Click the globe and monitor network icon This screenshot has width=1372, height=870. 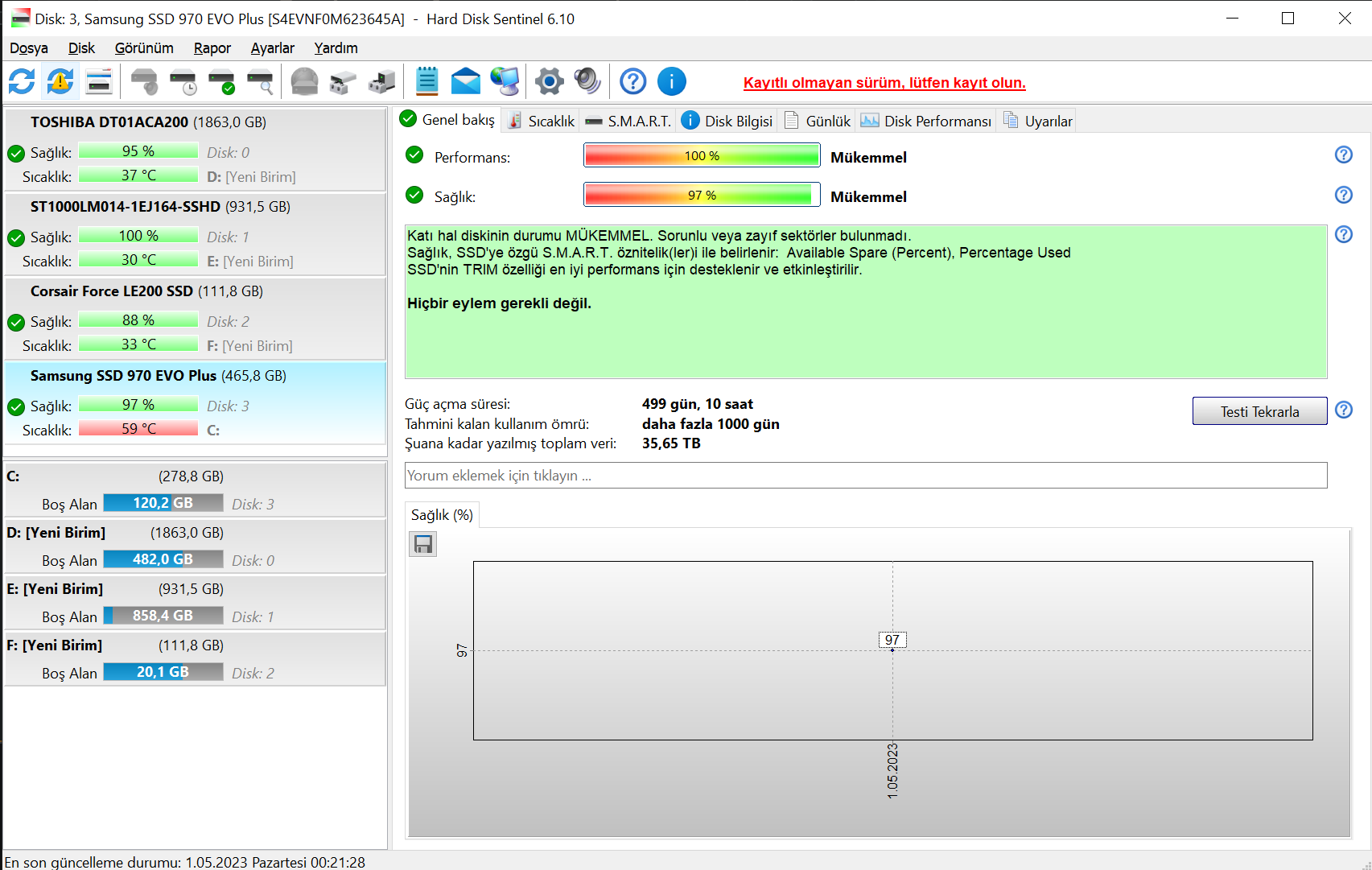click(x=505, y=81)
